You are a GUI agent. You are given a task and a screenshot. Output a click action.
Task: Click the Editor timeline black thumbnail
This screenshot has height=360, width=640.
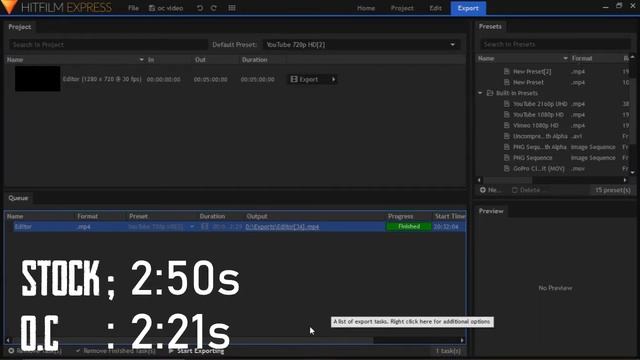click(38, 79)
